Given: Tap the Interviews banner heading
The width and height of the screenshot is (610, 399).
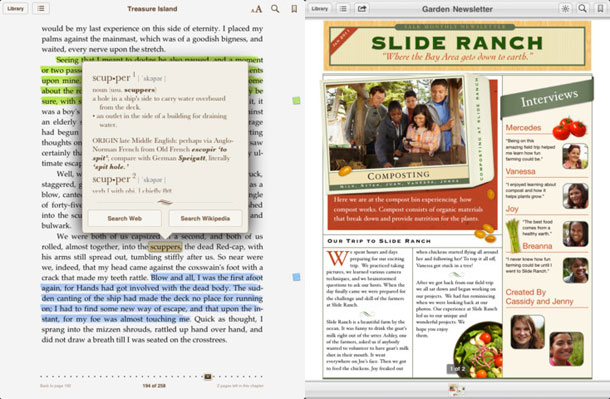Looking at the screenshot, I should [549, 98].
